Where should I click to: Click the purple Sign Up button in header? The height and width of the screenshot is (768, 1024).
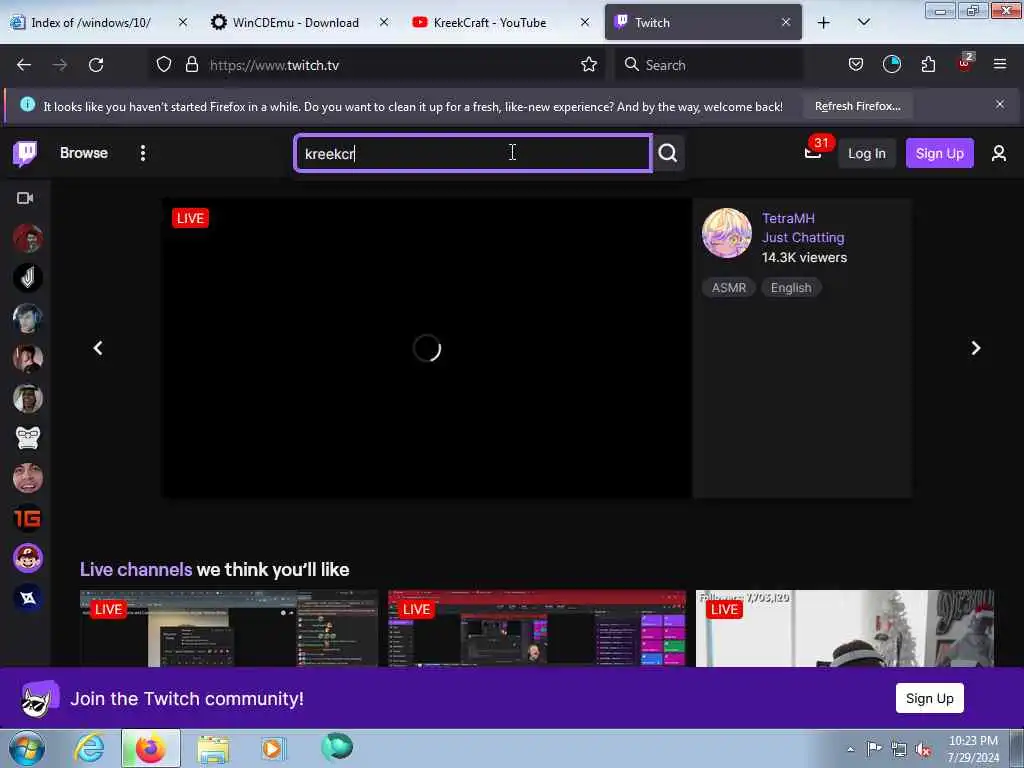[x=939, y=153]
